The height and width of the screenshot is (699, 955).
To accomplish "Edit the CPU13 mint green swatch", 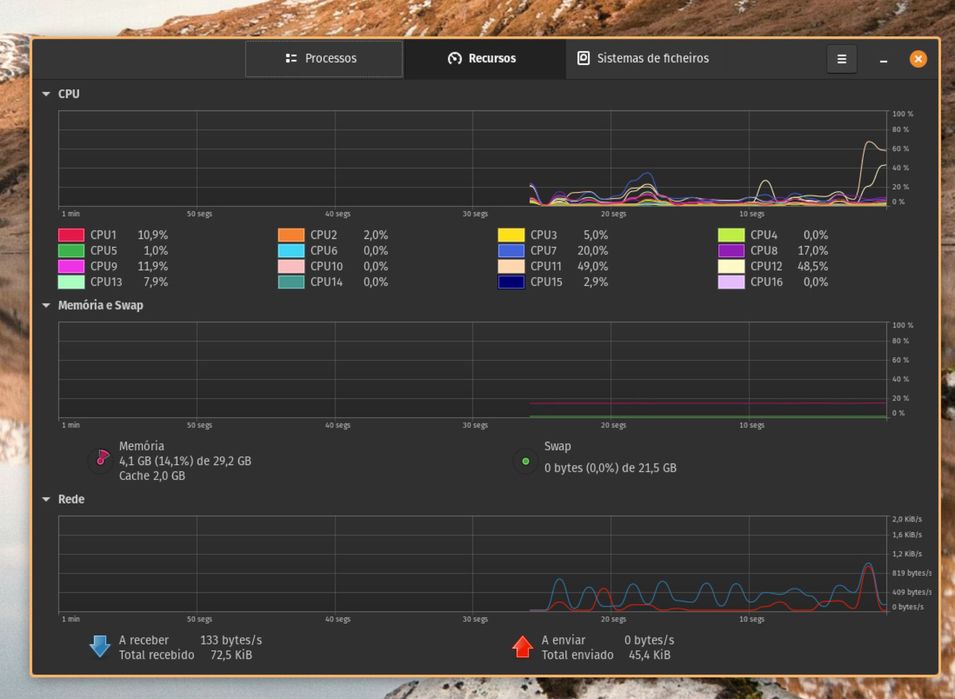I will tap(71, 282).
